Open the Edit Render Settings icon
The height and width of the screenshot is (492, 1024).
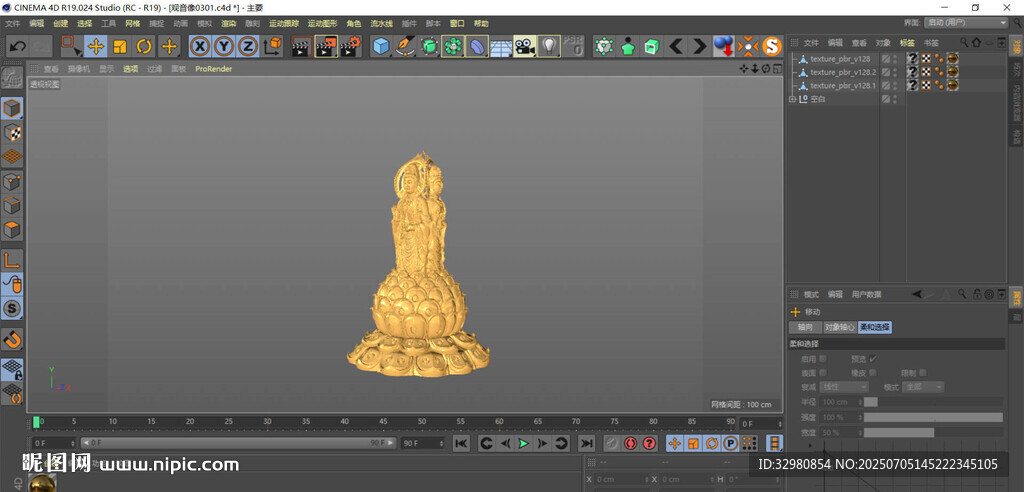(x=351, y=46)
